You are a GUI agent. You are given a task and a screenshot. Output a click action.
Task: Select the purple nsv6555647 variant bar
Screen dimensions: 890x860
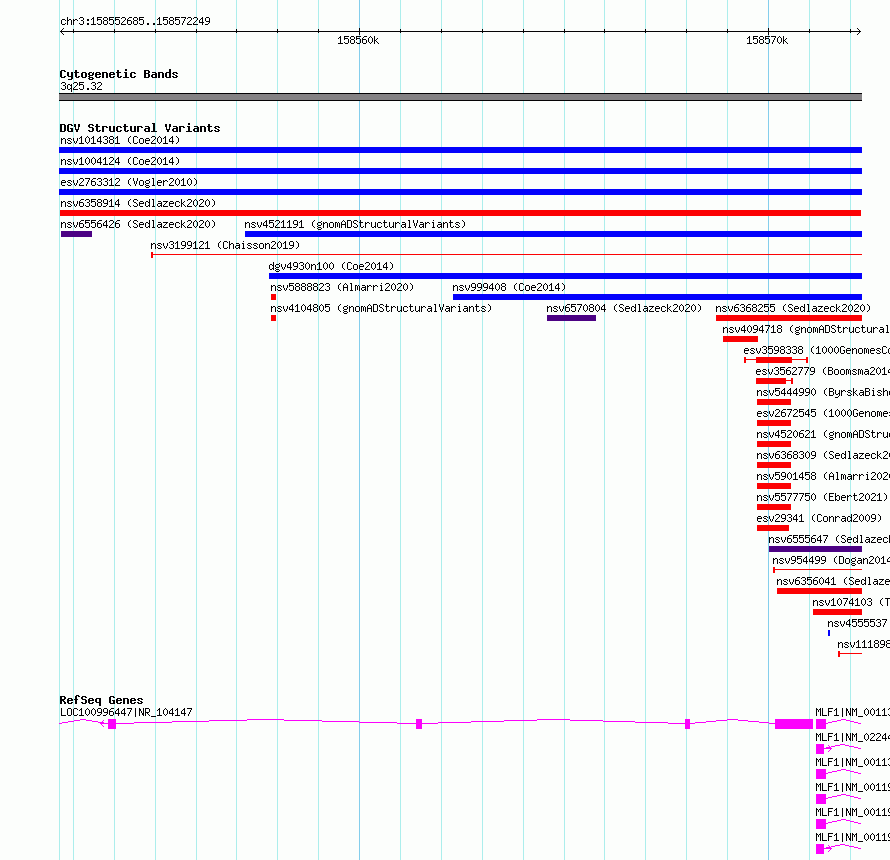(815, 549)
